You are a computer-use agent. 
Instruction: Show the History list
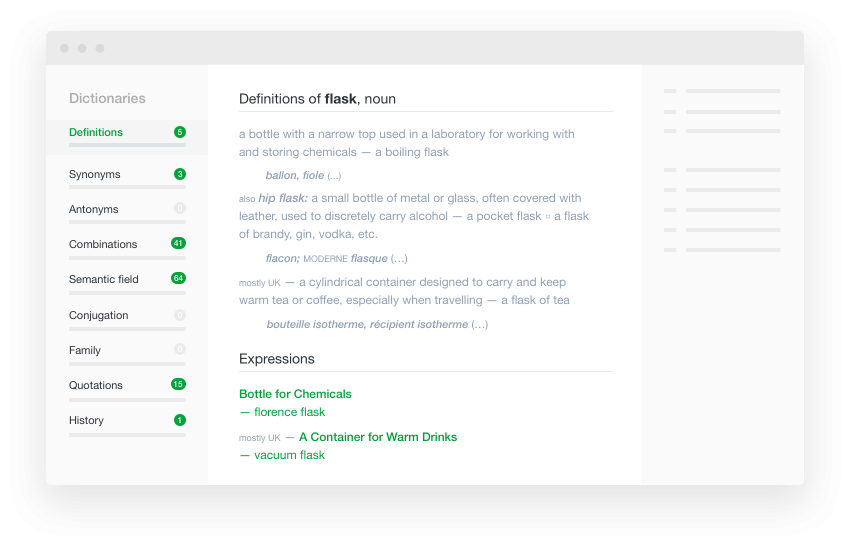point(86,420)
